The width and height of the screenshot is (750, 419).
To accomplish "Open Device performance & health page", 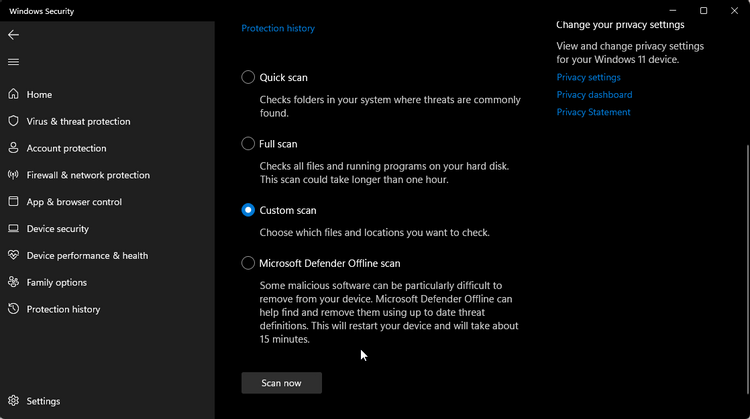I will tap(88, 255).
